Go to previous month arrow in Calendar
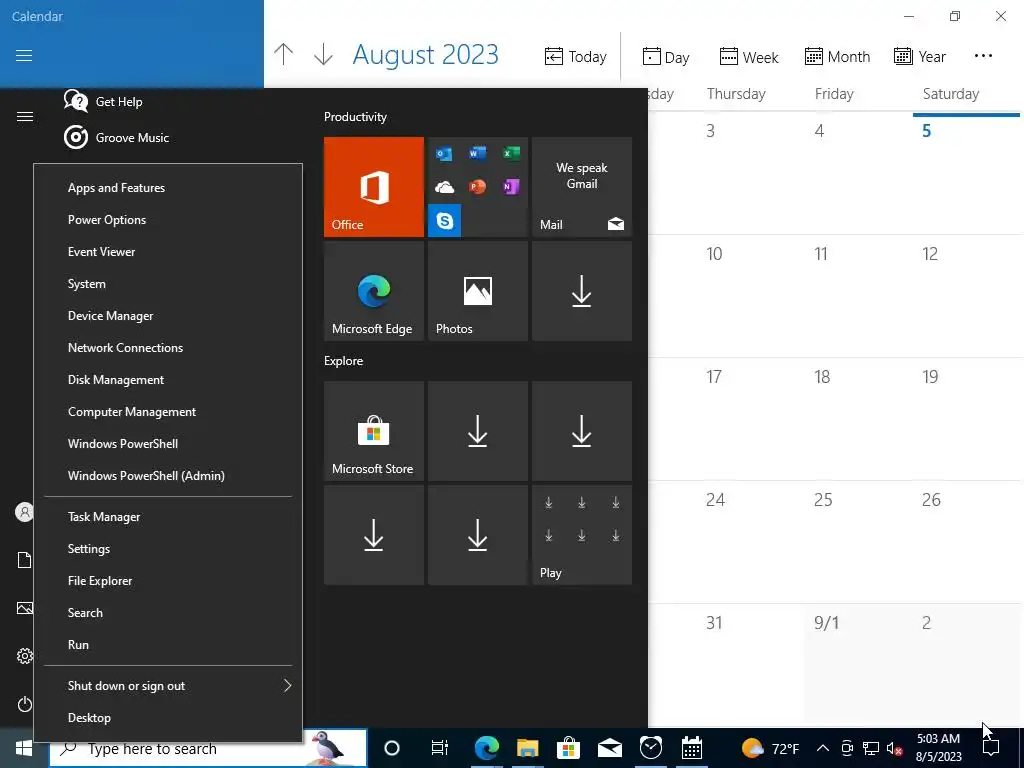 [x=283, y=54]
